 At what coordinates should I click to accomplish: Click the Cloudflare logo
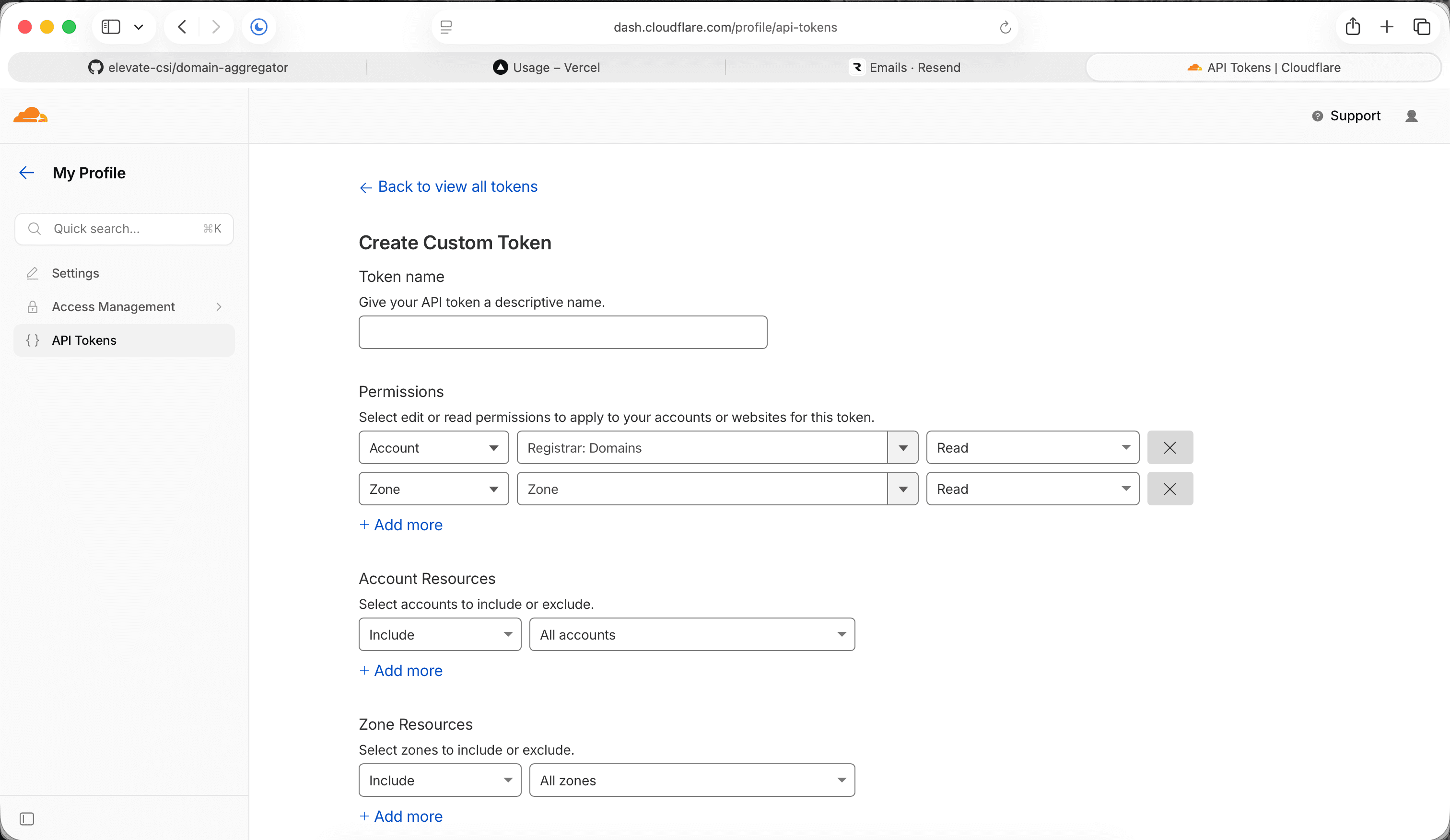[x=31, y=115]
